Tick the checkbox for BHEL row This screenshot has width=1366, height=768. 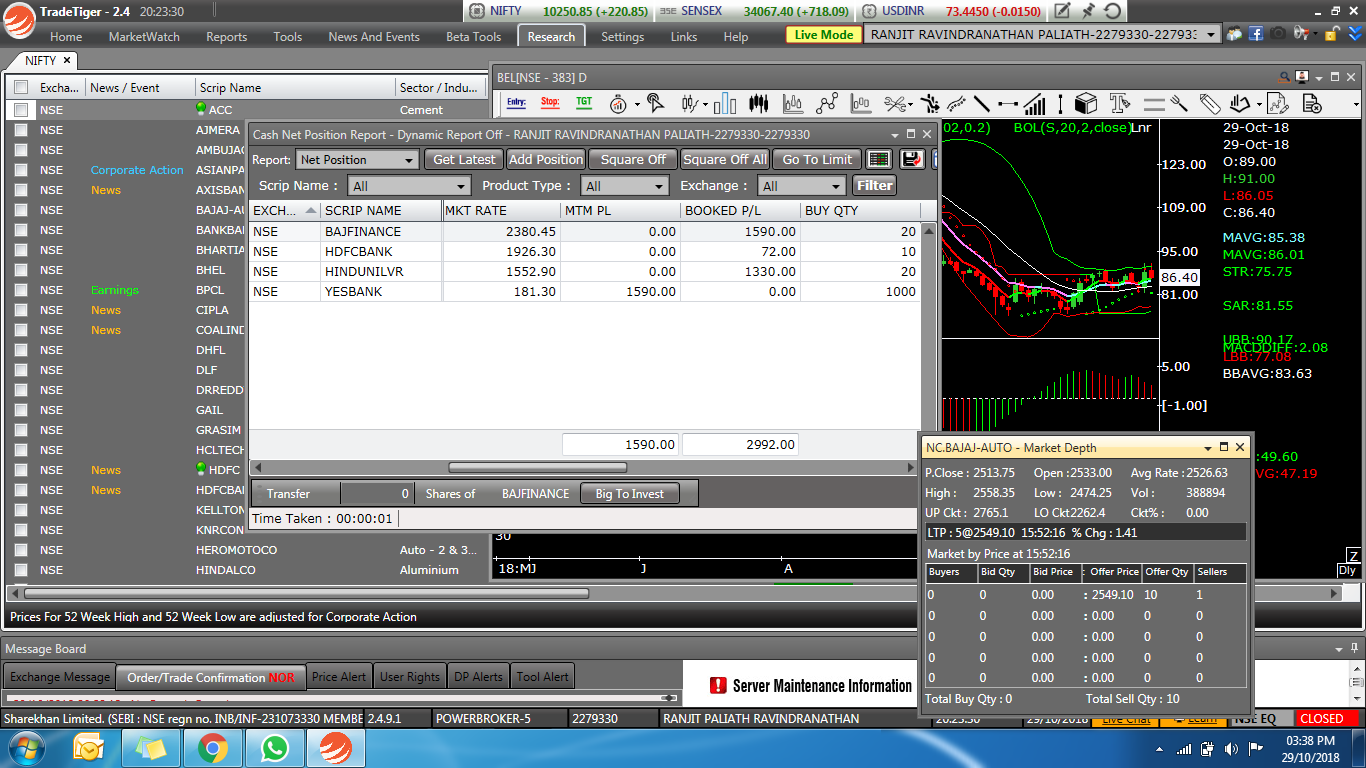click(x=21, y=270)
